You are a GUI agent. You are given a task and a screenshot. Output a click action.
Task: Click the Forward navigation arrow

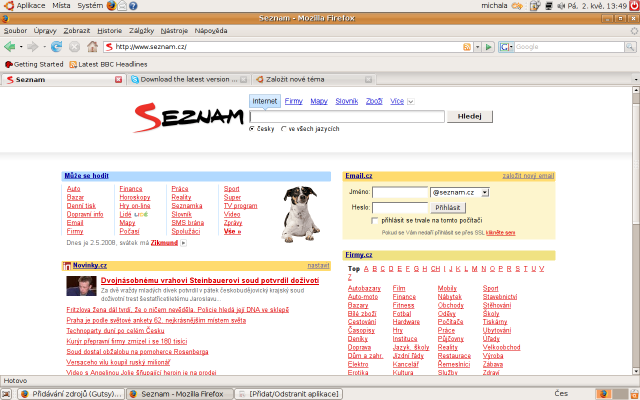[x=33, y=47]
